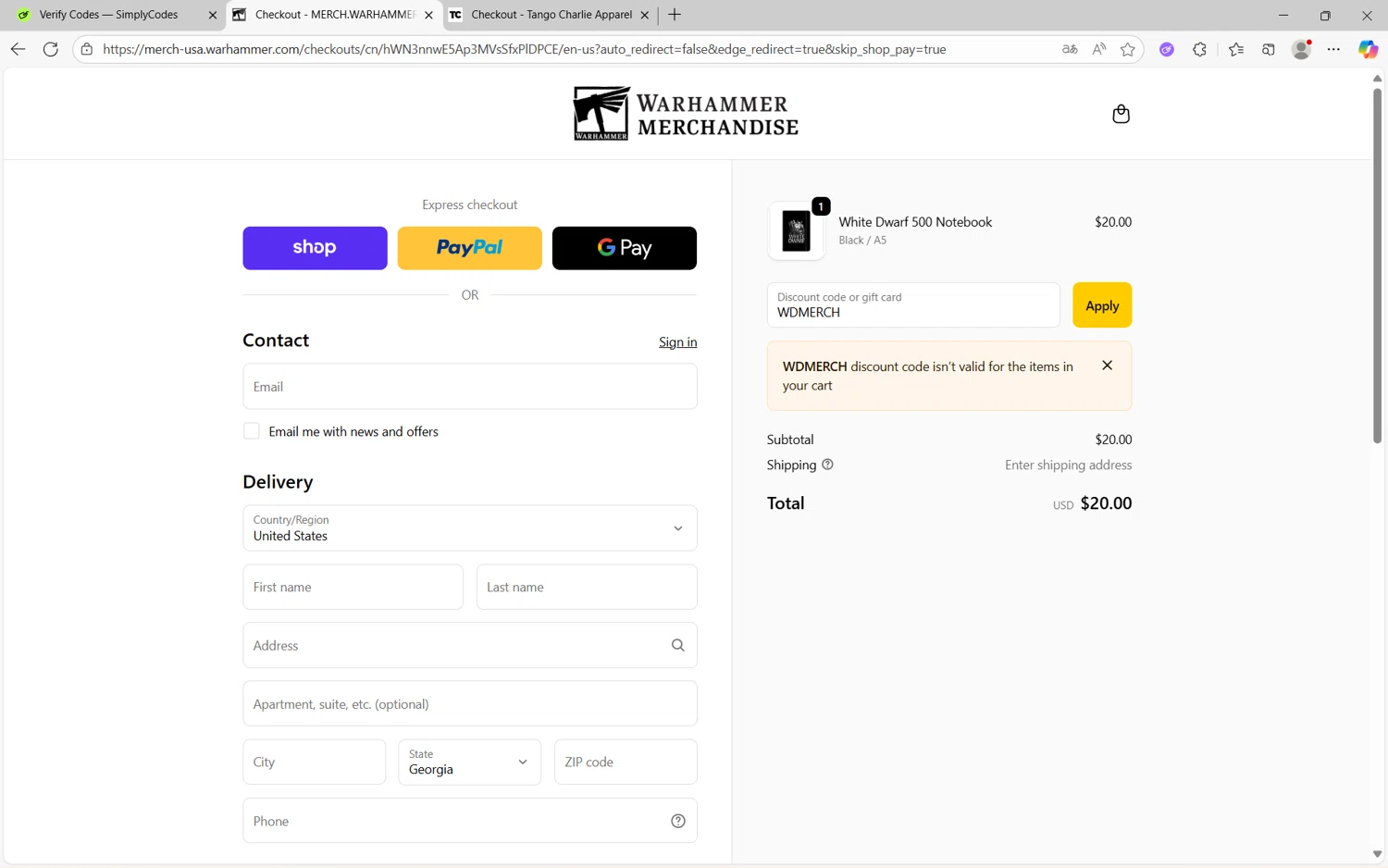The width and height of the screenshot is (1388, 868).
Task: Expand the Country/Region dropdown
Action: [x=469, y=528]
